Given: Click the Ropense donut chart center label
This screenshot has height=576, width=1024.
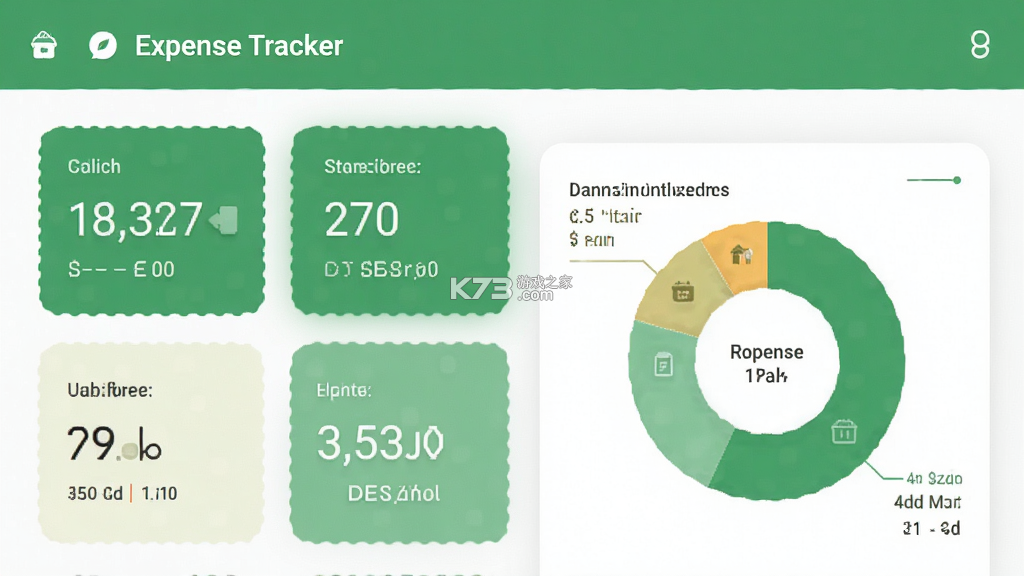Looking at the screenshot, I should 767,363.
